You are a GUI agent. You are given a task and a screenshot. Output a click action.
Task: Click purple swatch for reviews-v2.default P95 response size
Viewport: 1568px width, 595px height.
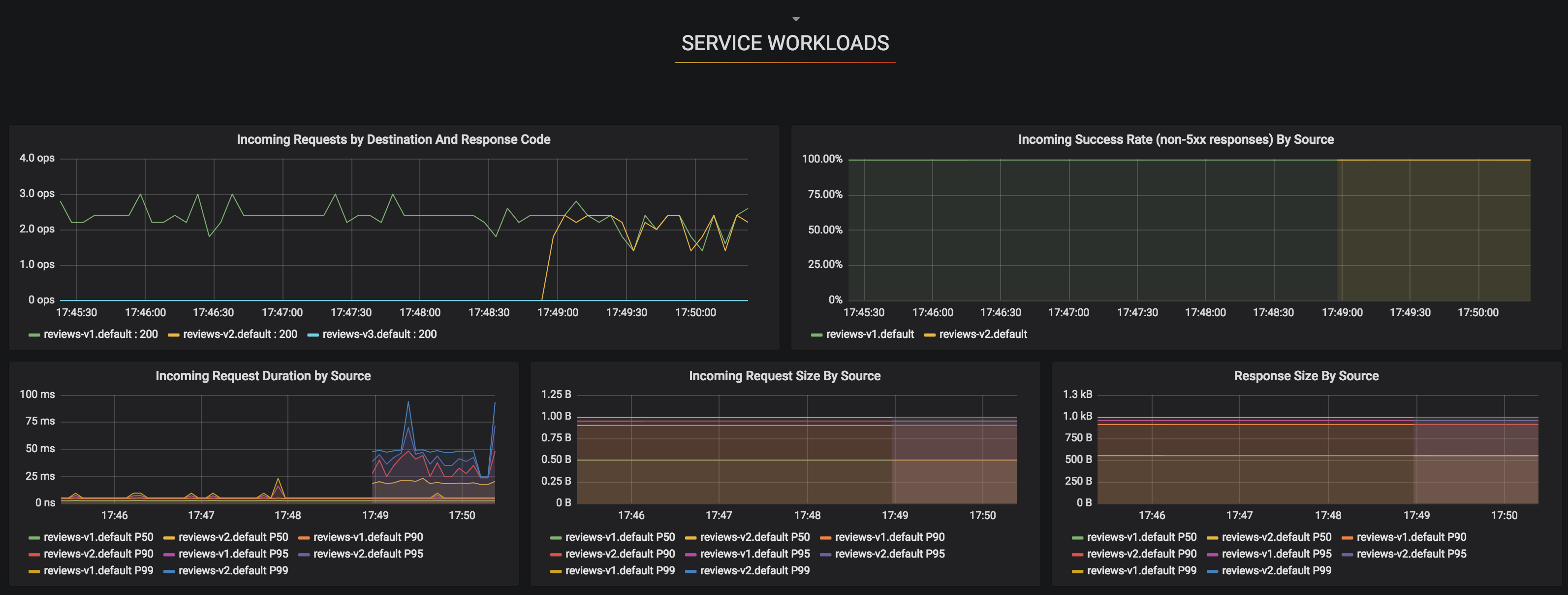tap(1347, 554)
